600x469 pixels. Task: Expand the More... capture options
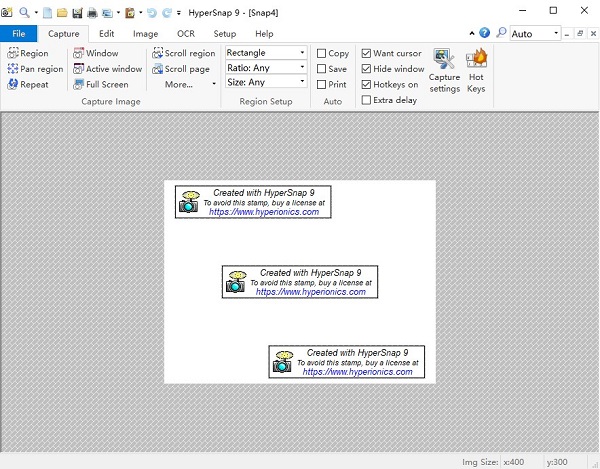[190, 85]
